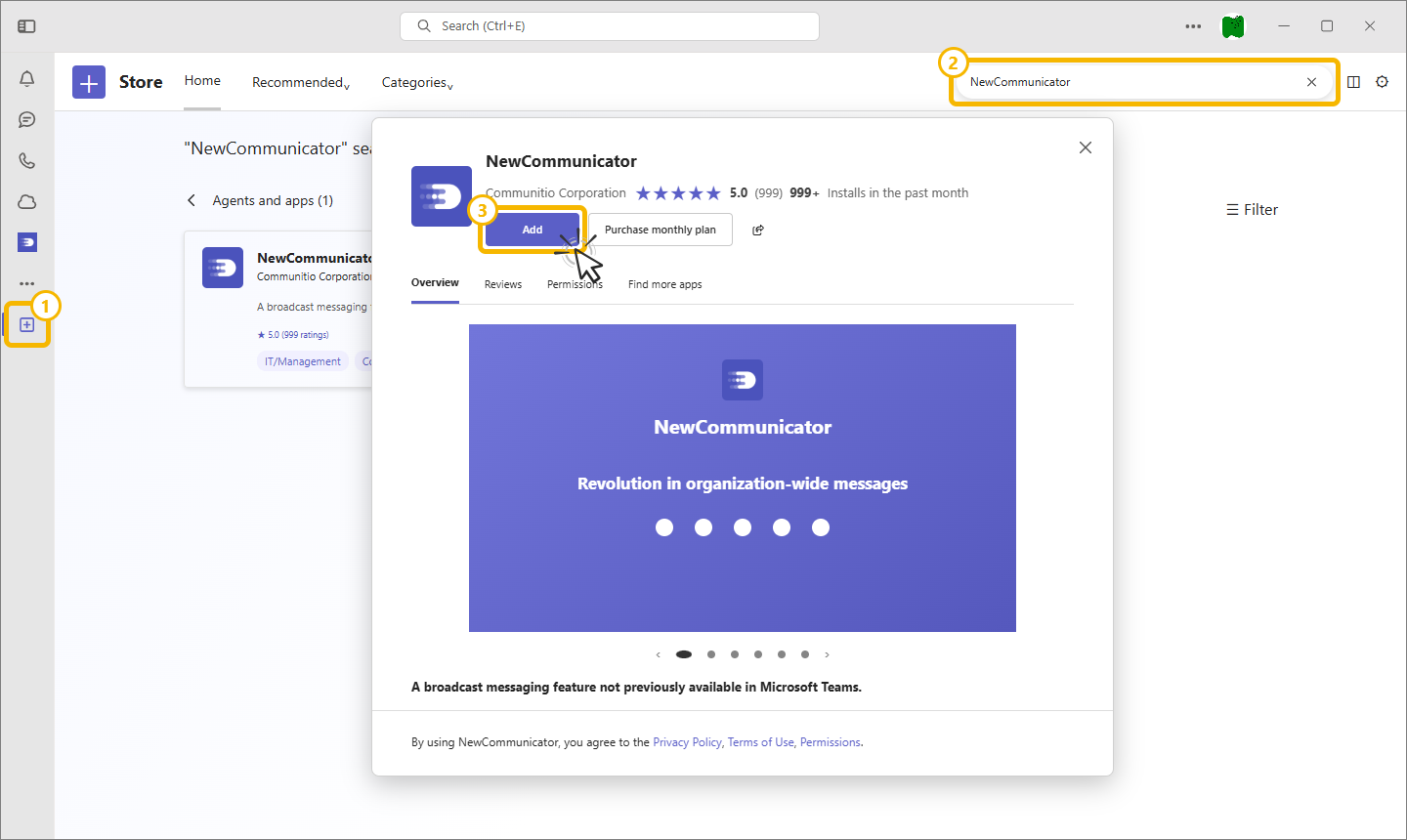Toggle the sidebar panel icon in the title bar
Image resolution: width=1407 pixels, height=840 pixels.
tap(26, 26)
